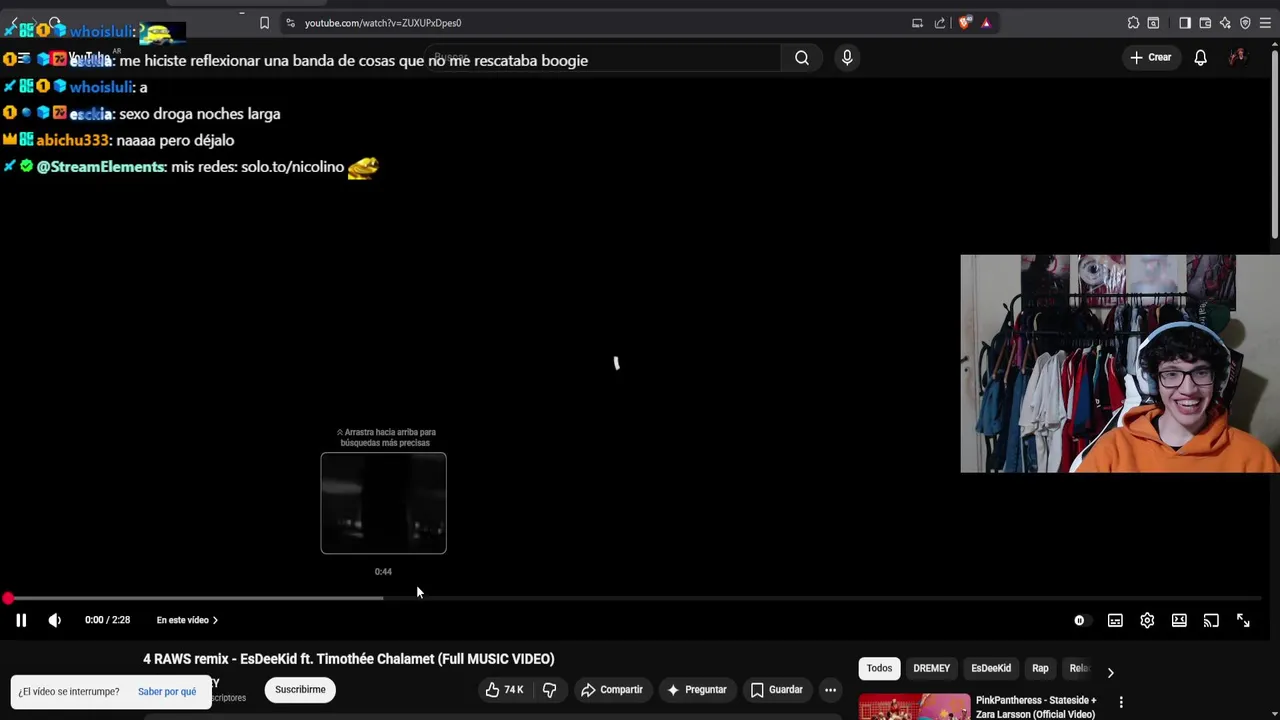Open the browser hamburger main menu

(1265, 23)
